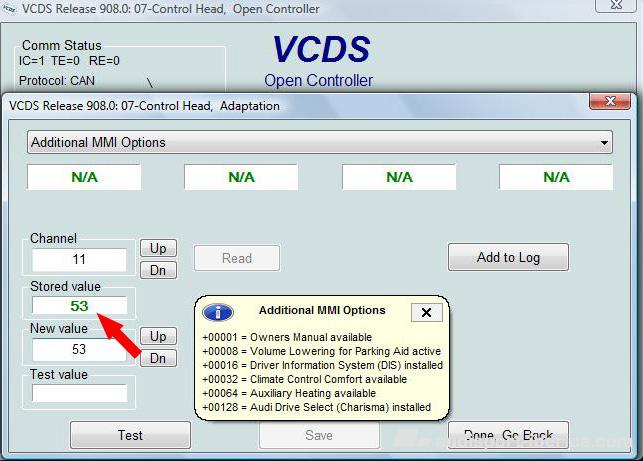Click 'IC=1 TE=0 RE=0' status text
This screenshot has height=461, width=643.
point(69,61)
